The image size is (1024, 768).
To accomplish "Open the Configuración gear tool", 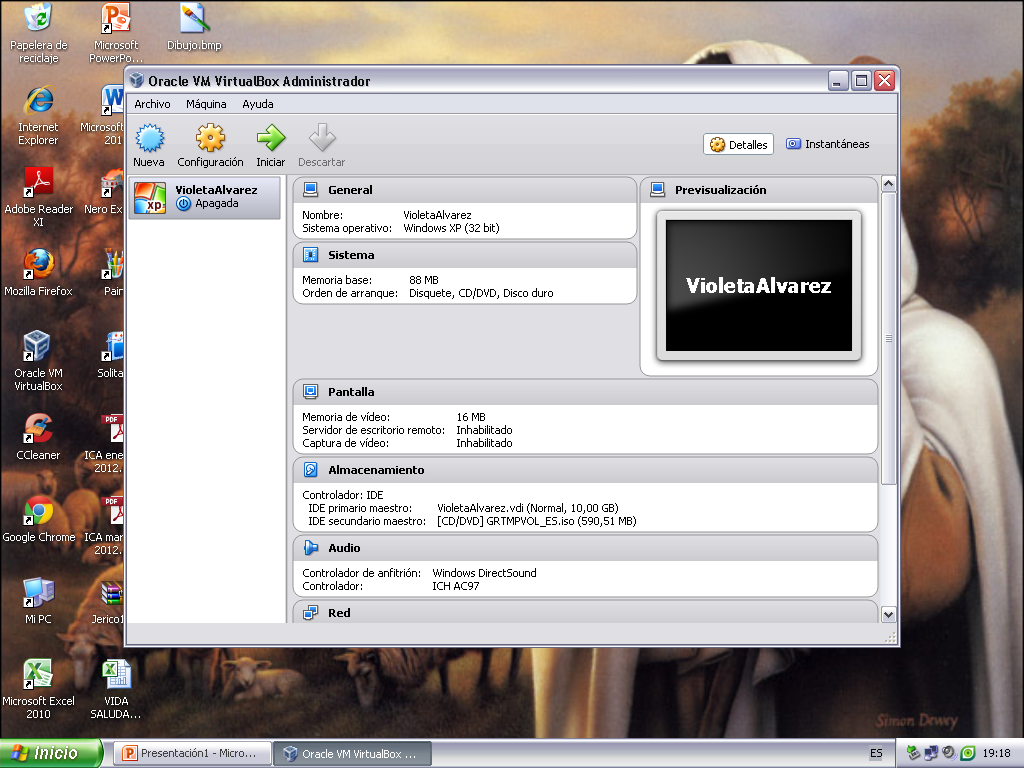I will (x=210, y=145).
